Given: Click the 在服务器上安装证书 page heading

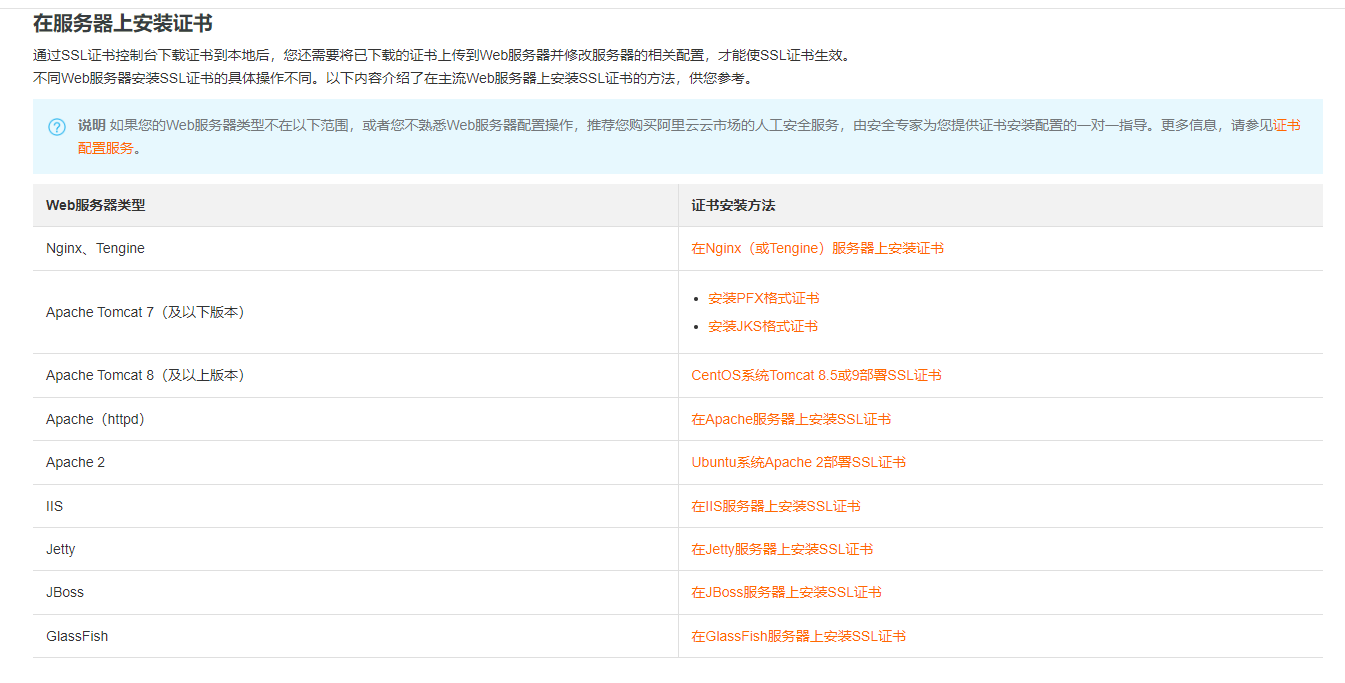Looking at the screenshot, I should pyautogui.click(x=123, y=23).
